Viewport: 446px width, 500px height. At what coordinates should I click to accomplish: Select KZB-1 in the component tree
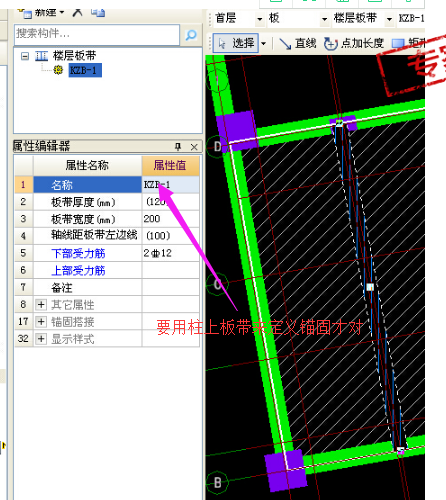pyautogui.click(x=85, y=70)
